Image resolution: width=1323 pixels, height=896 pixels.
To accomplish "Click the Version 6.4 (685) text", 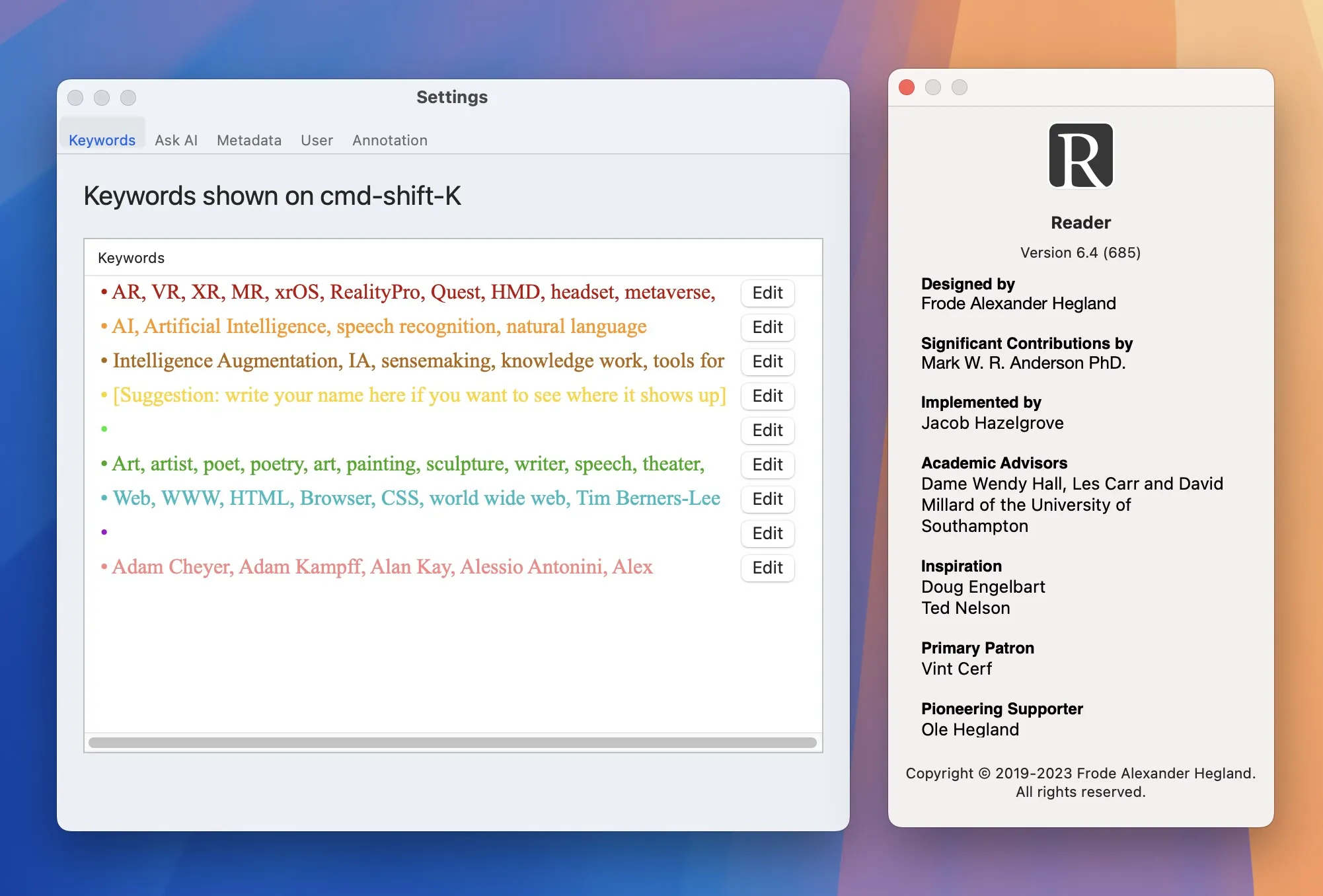I will coord(1080,252).
